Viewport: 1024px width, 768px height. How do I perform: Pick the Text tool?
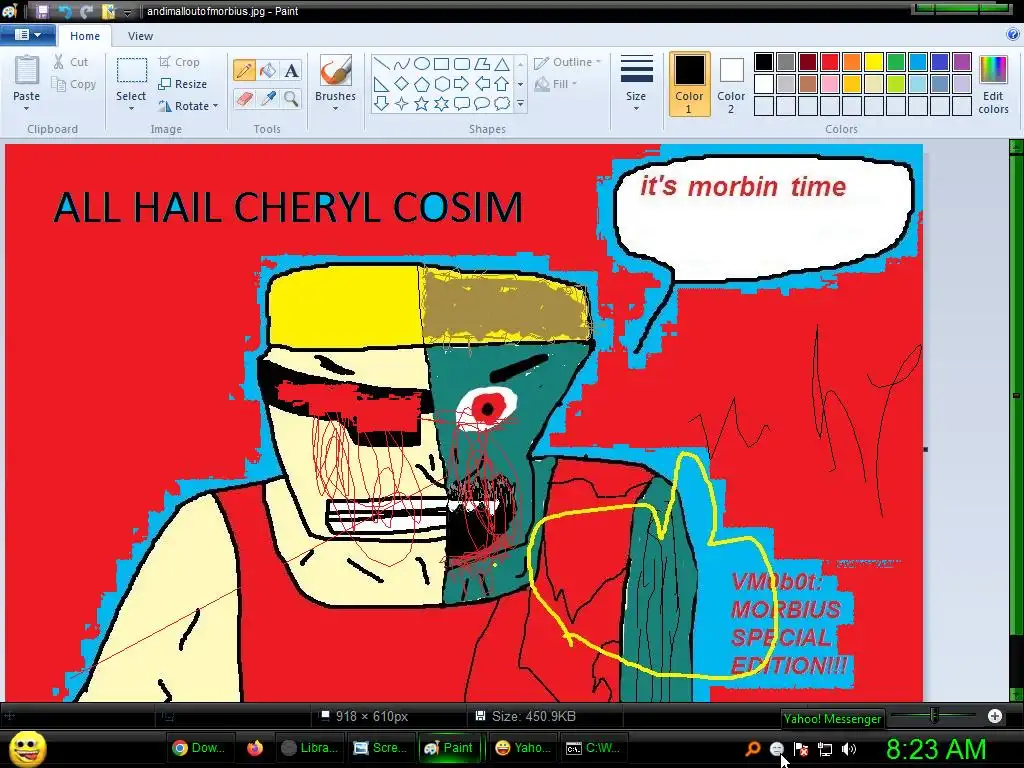coord(291,71)
